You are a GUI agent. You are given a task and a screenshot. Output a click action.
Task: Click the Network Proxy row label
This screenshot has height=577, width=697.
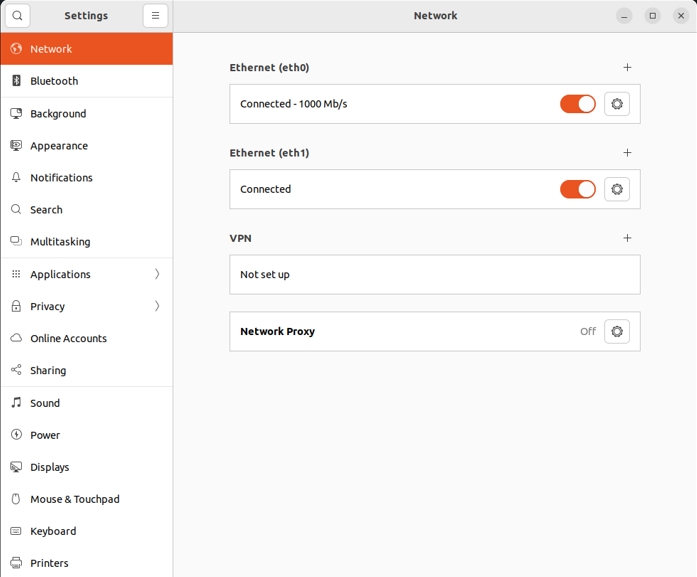(277, 332)
